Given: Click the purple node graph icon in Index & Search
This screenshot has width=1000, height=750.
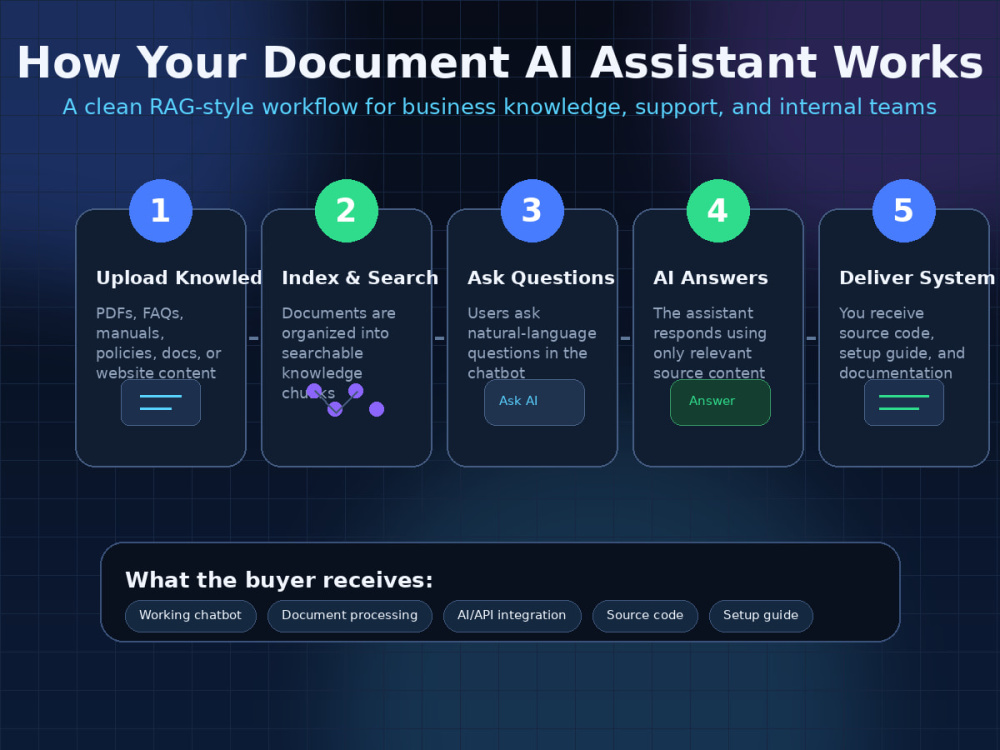Looking at the screenshot, I should (x=345, y=400).
